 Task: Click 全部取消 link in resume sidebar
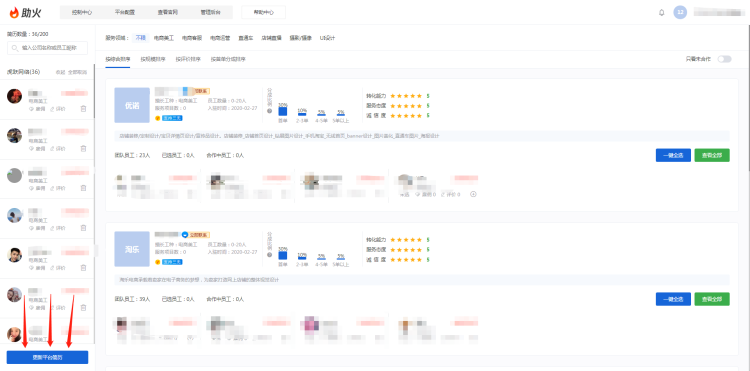[77, 72]
